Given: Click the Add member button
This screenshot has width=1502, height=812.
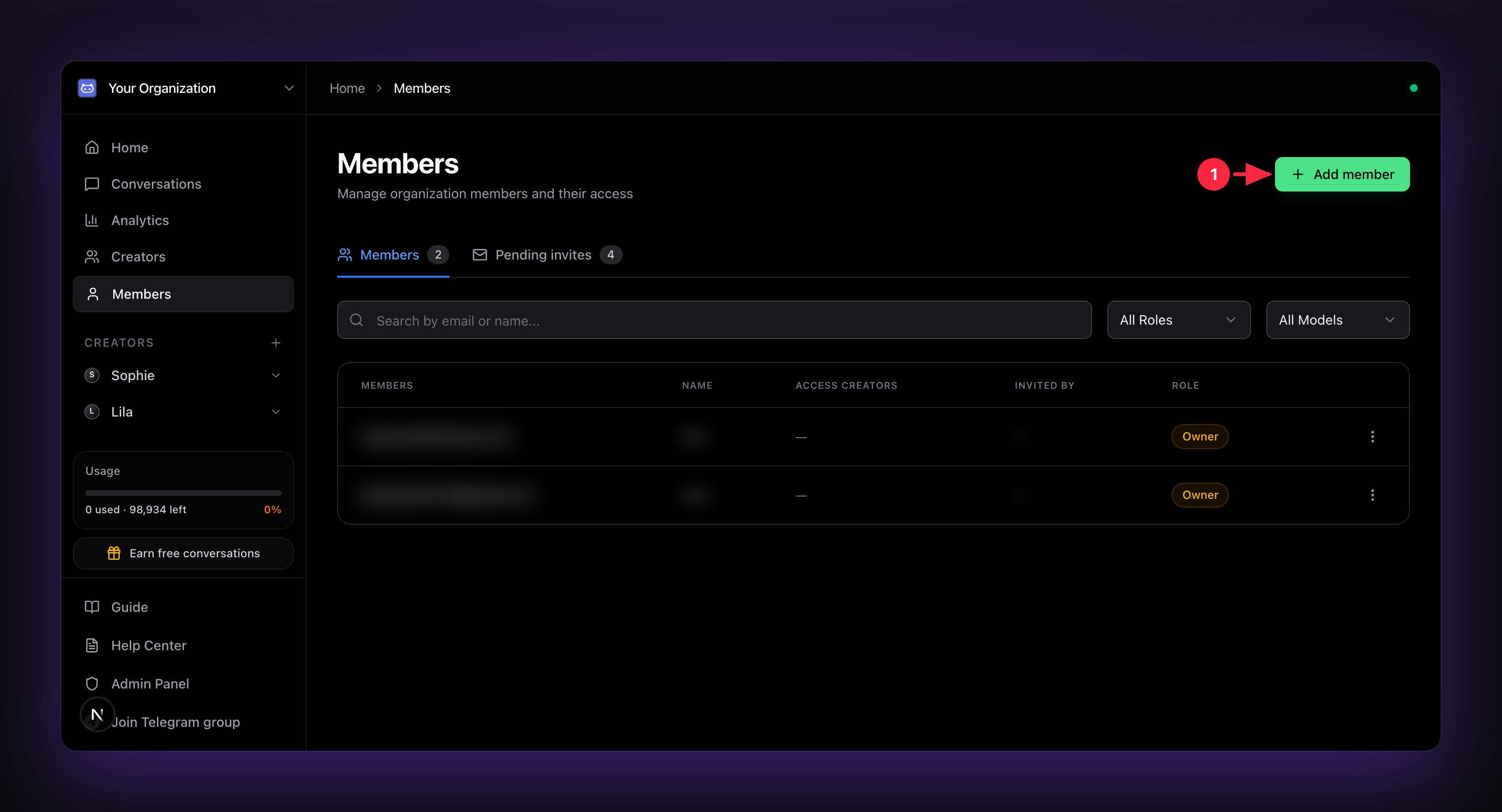Looking at the screenshot, I should click(1342, 174).
